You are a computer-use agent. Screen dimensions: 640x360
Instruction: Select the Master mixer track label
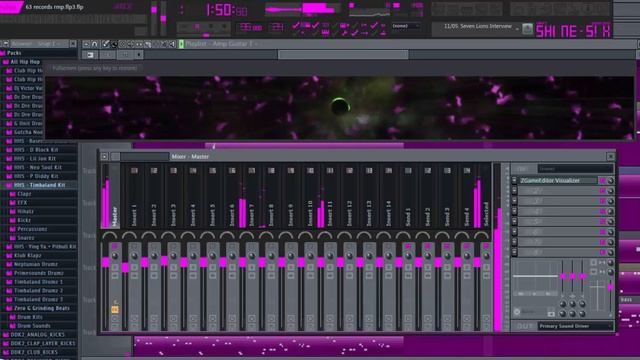(115, 216)
